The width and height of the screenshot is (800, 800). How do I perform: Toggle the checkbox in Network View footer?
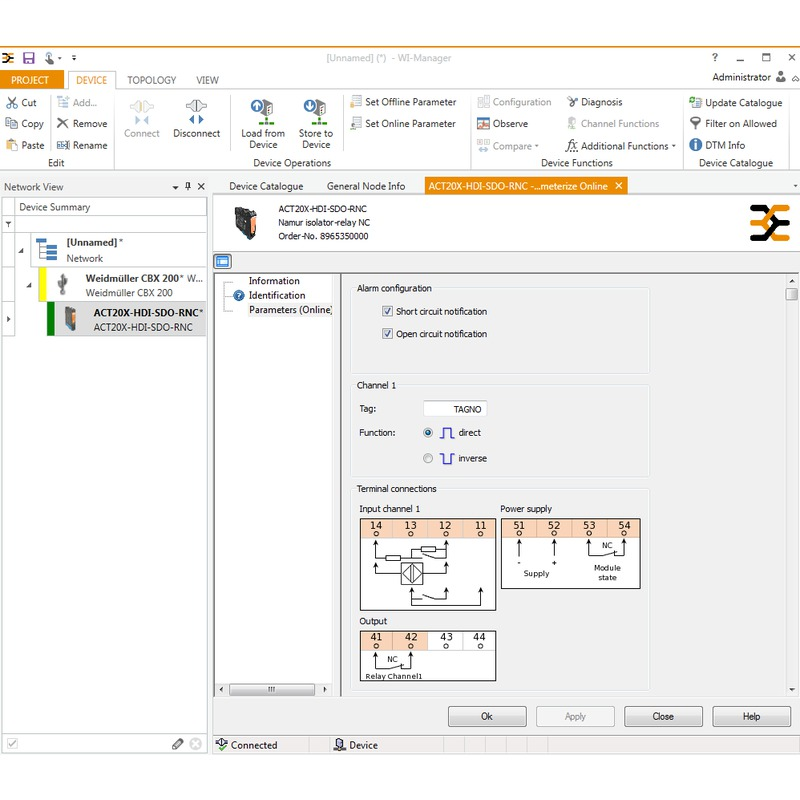(13, 744)
